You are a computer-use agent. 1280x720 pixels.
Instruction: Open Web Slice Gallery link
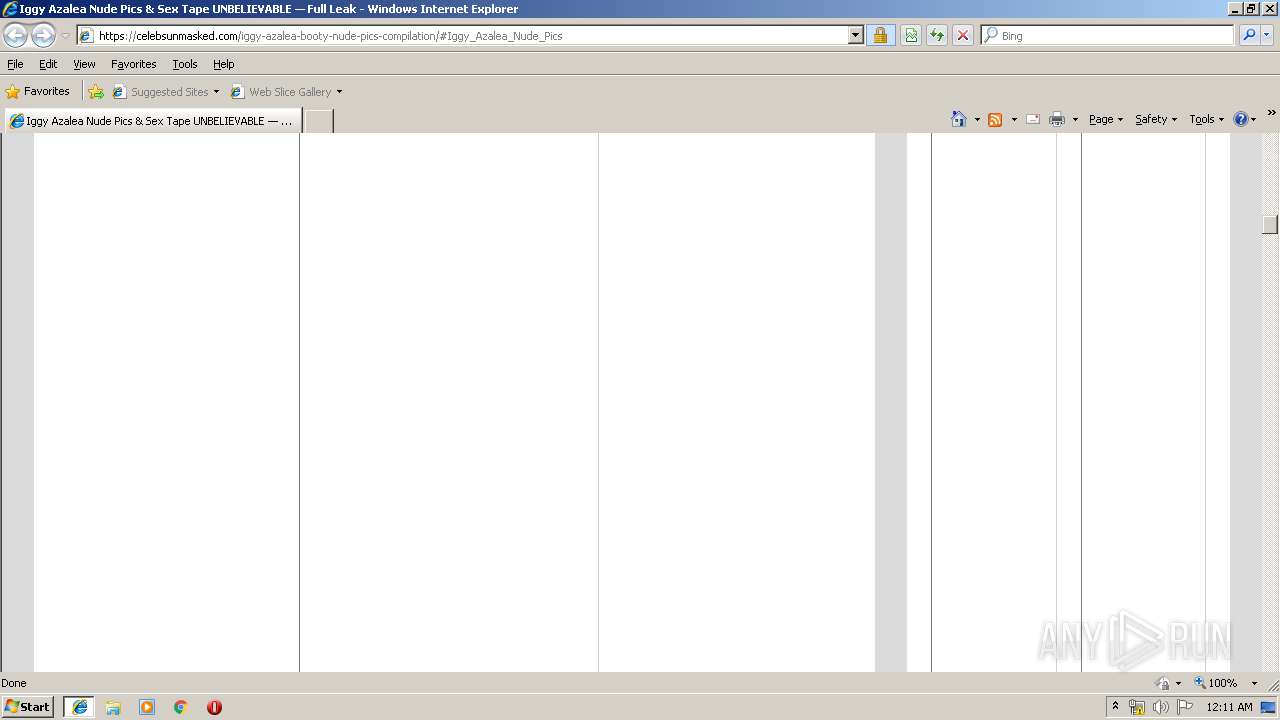[x=281, y=92]
